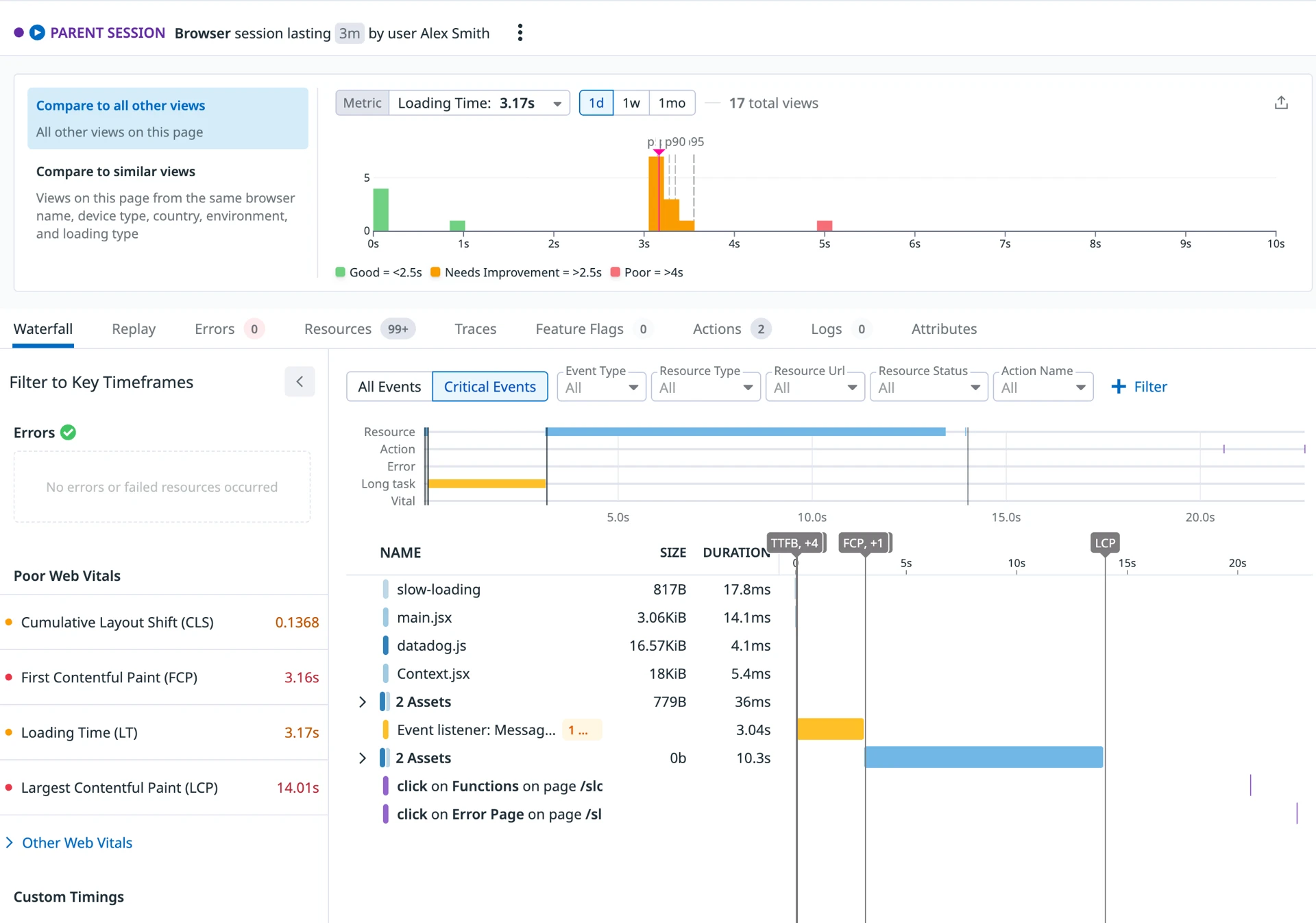Image resolution: width=1316 pixels, height=923 pixels.
Task: Expand the first 2 Assets row
Action: (363, 702)
